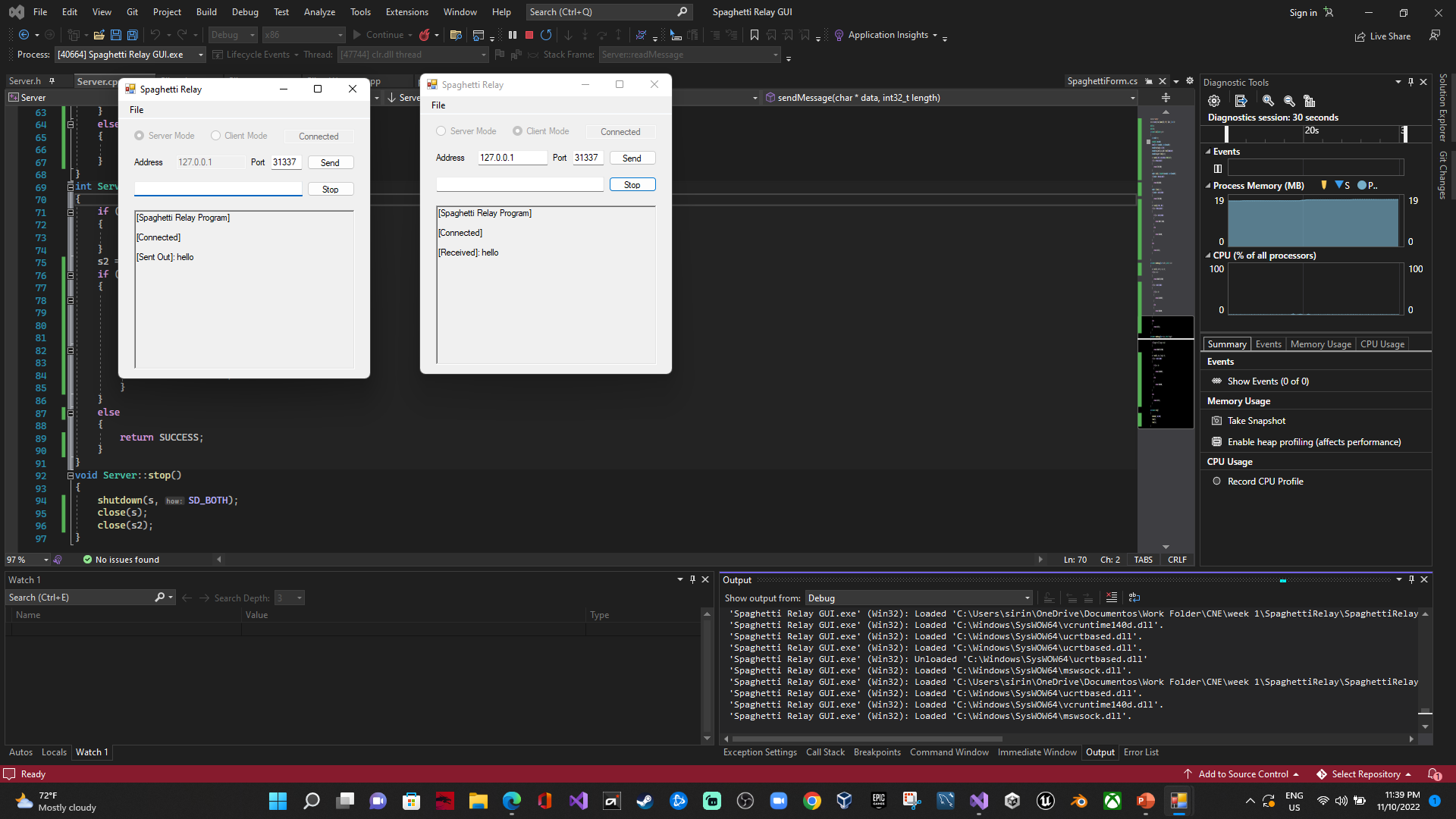The image size is (1456, 819).
Task: Open Steam from taskbar
Action: click(645, 801)
